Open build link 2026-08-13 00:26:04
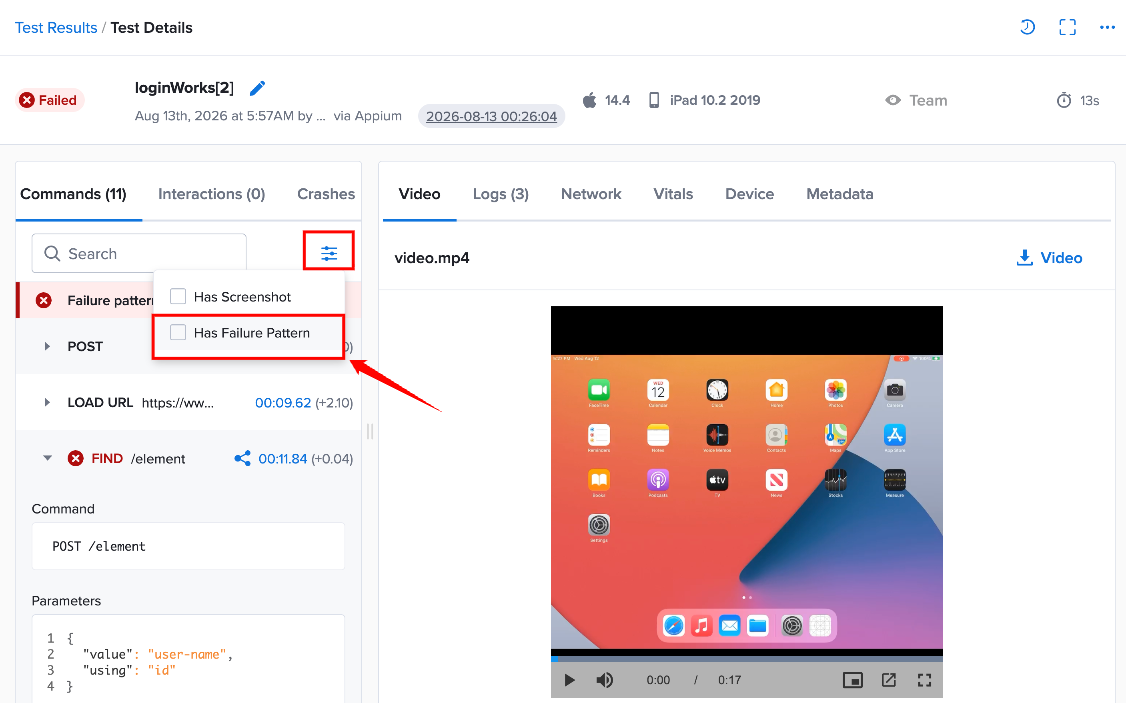This screenshot has width=1126, height=703. tap(491, 116)
